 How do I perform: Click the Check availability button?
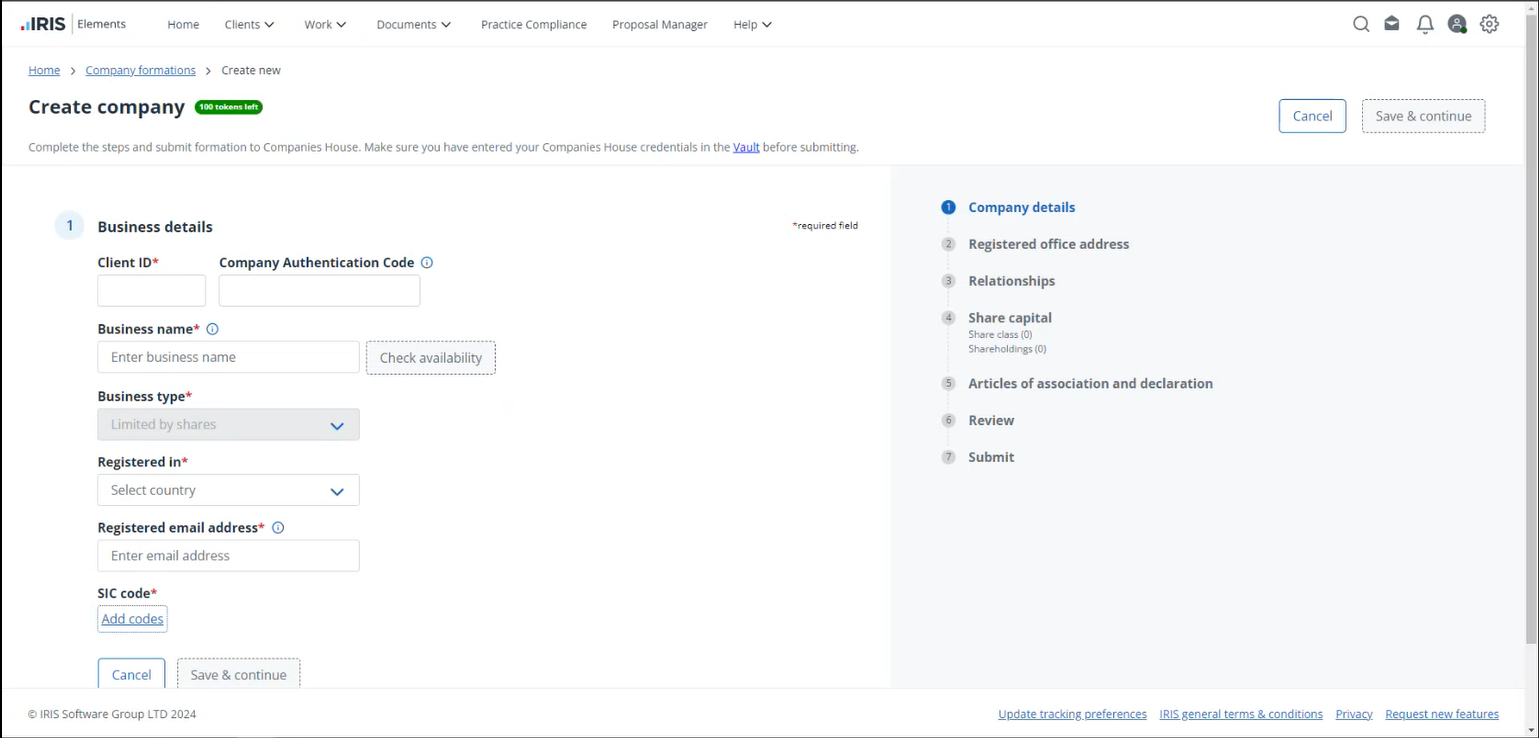pyautogui.click(x=430, y=358)
